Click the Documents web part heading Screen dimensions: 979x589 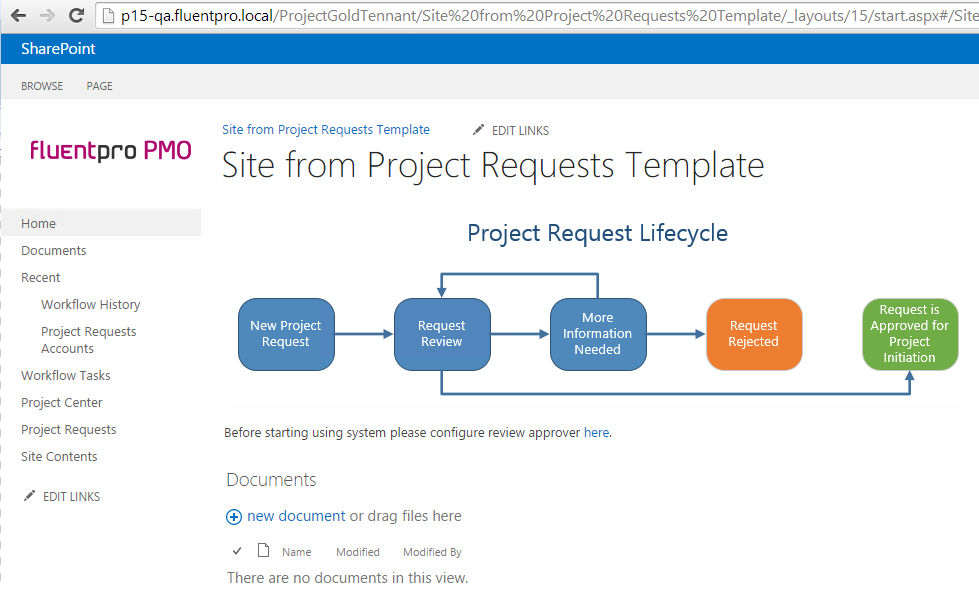tap(271, 480)
